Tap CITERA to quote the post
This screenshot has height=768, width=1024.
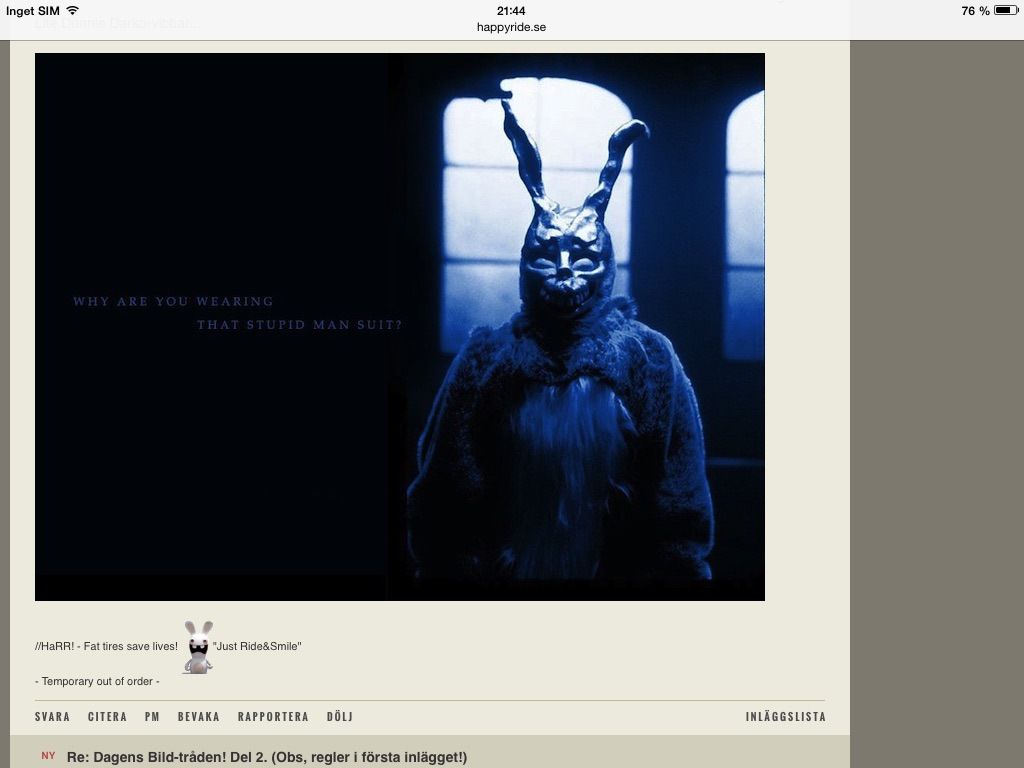click(108, 716)
